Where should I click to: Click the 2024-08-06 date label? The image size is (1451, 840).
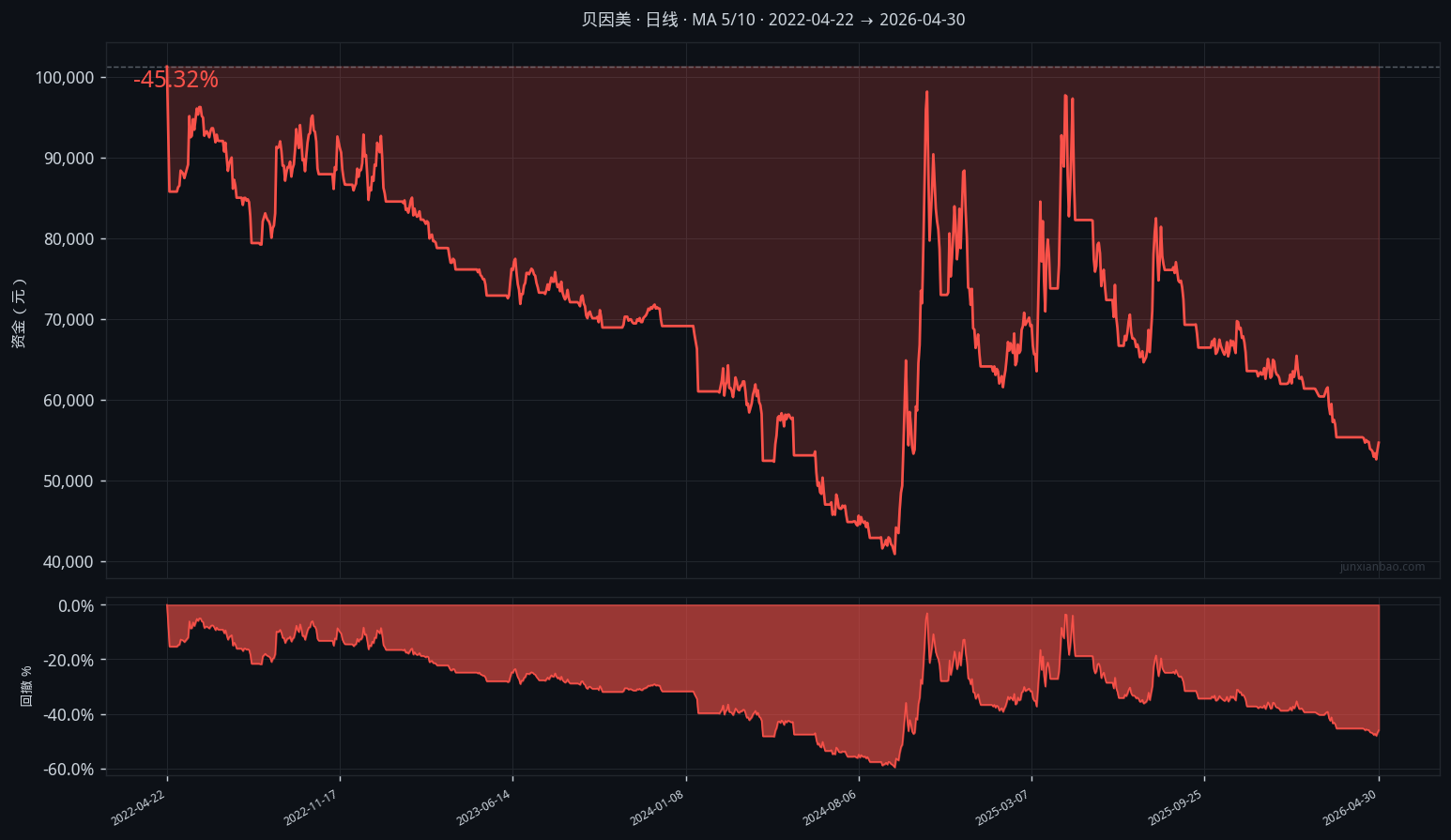click(x=830, y=808)
